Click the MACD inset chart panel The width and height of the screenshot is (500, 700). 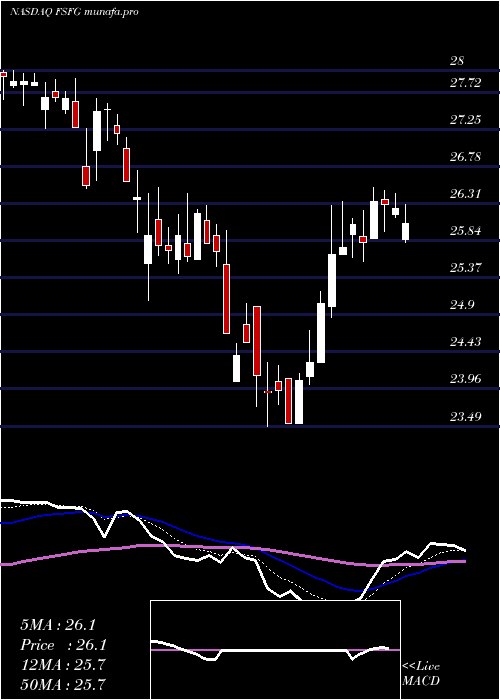coord(275,650)
